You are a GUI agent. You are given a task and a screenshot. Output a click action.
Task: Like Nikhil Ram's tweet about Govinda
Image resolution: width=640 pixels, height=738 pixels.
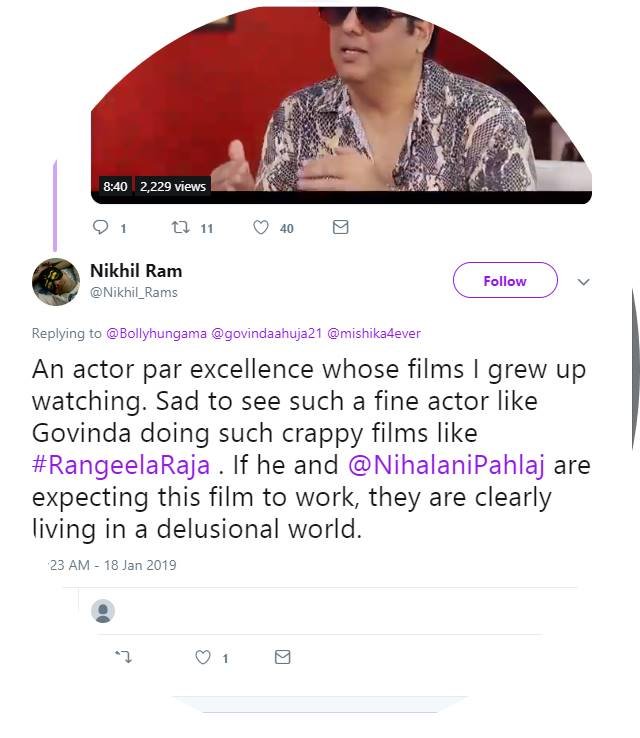(204, 657)
